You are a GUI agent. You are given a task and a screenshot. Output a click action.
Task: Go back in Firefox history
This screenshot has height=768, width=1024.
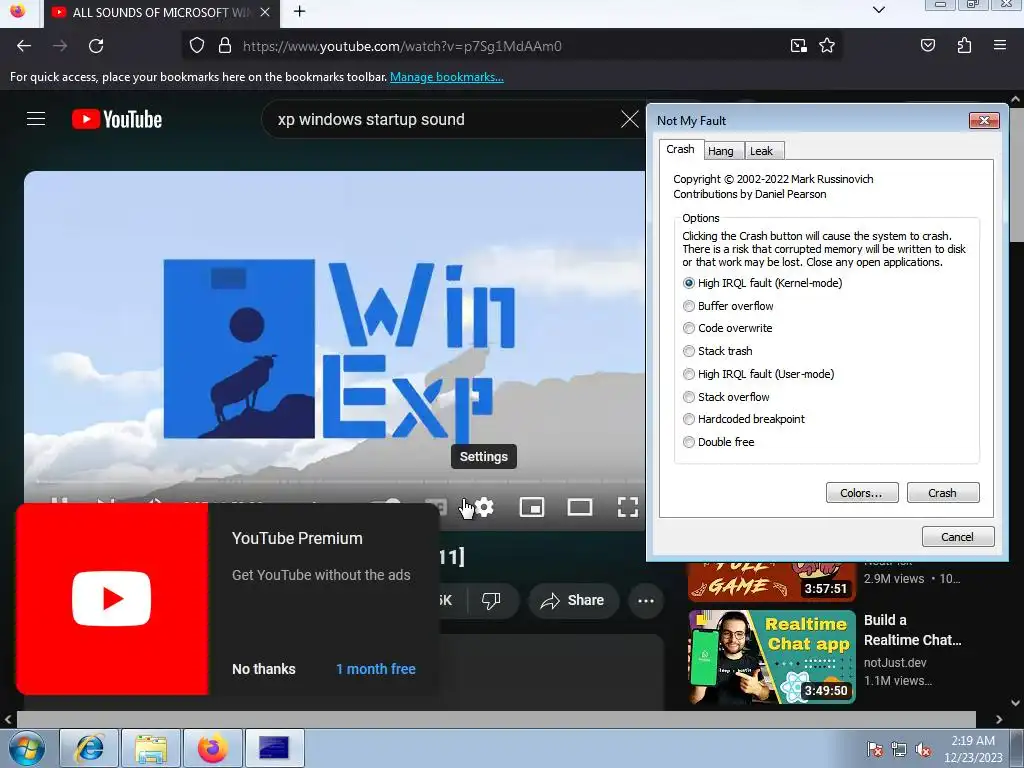24,46
